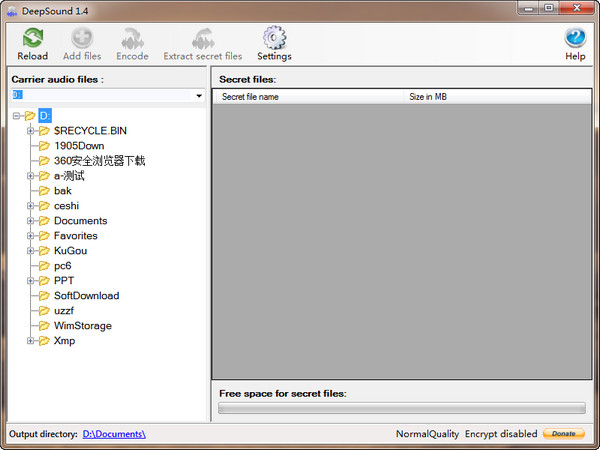Click the Encode waveform icon

pyautogui.click(x=132, y=38)
